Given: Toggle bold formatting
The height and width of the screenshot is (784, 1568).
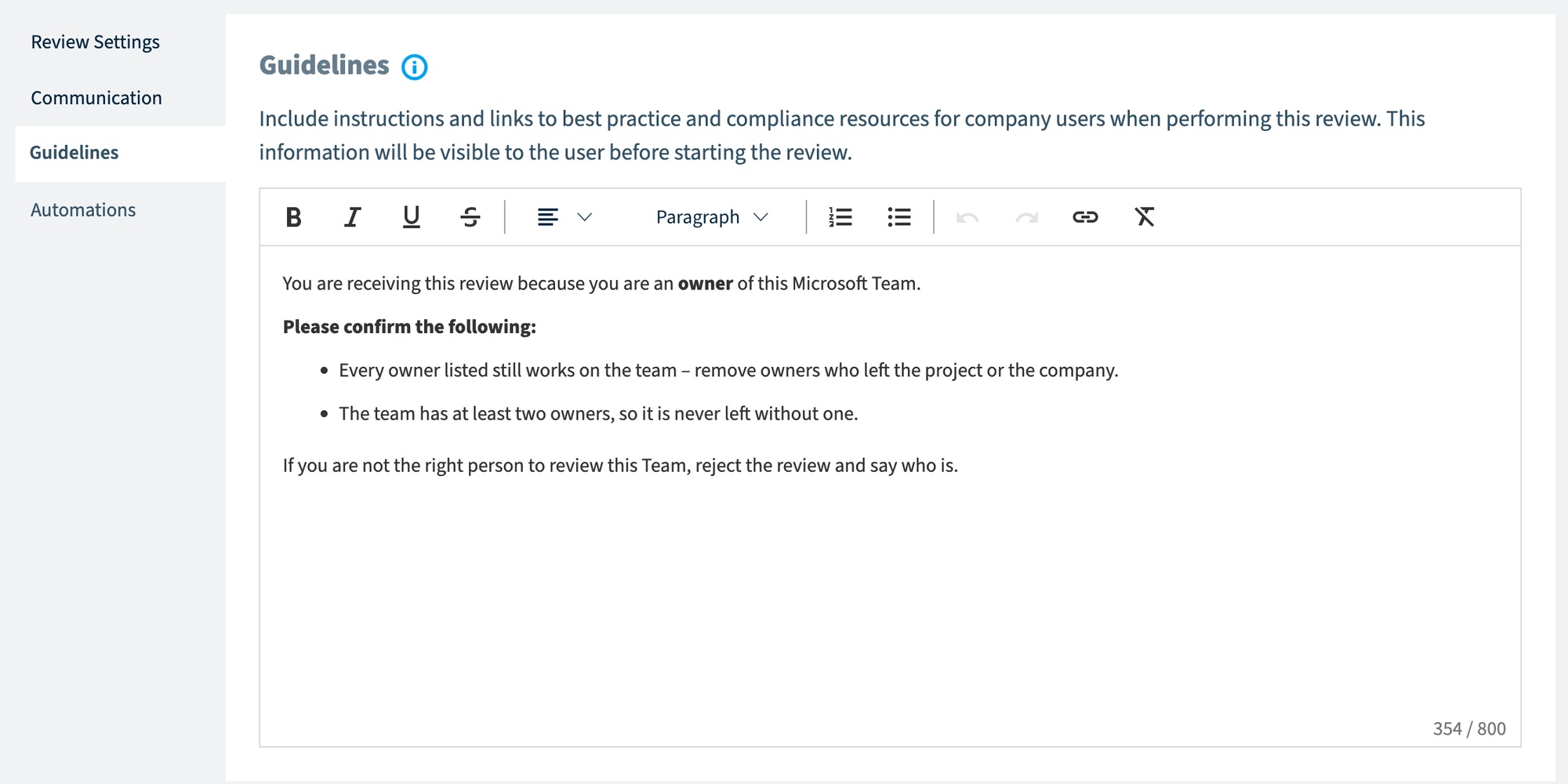Looking at the screenshot, I should pyautogui.click(x=293, y=217).
